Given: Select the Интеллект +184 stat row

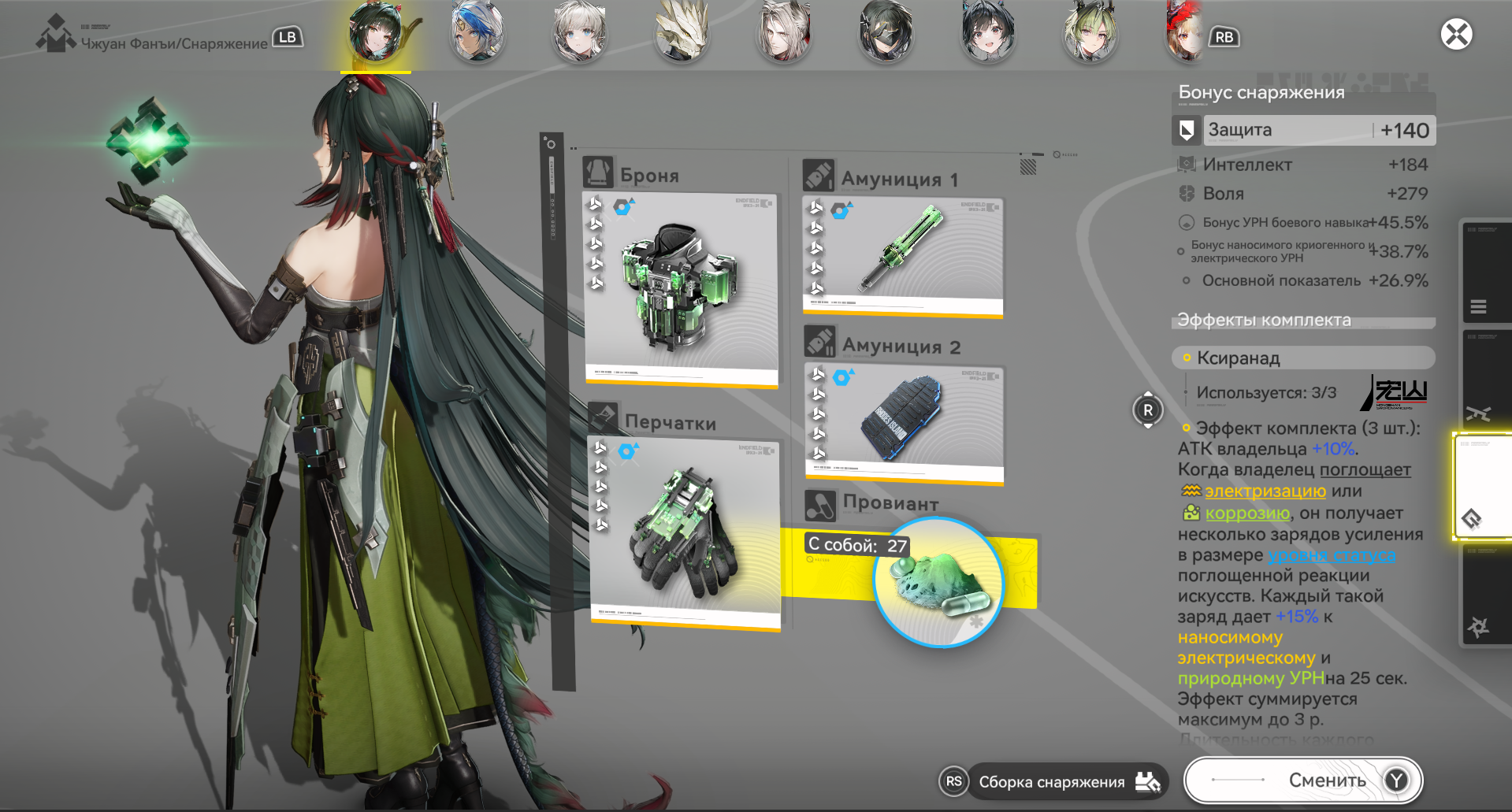Looking at the screenshot, I should [x=1303, y=164].
